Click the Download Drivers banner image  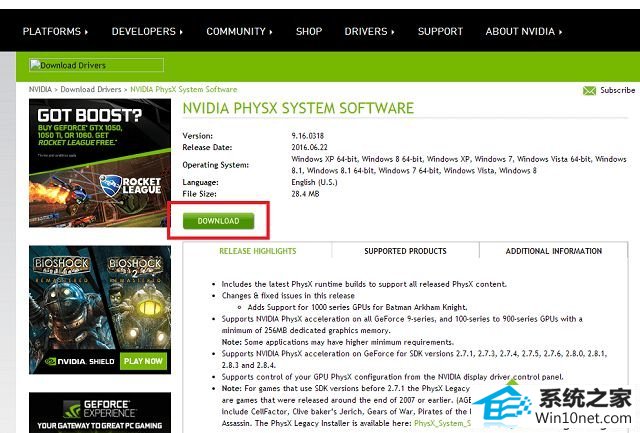[96, 65]
